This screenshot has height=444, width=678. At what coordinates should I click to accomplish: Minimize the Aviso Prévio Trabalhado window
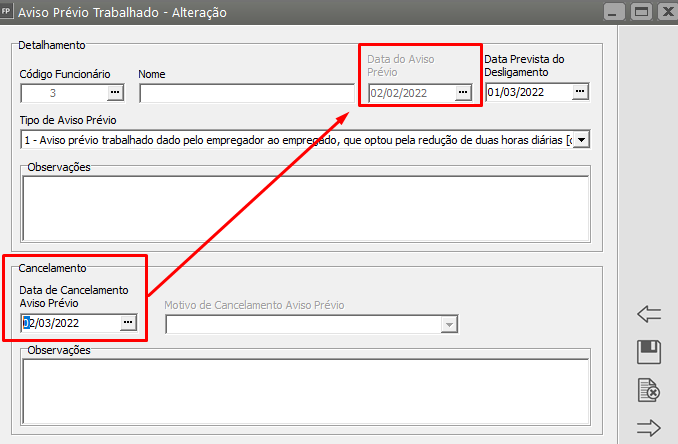point(614,12)
